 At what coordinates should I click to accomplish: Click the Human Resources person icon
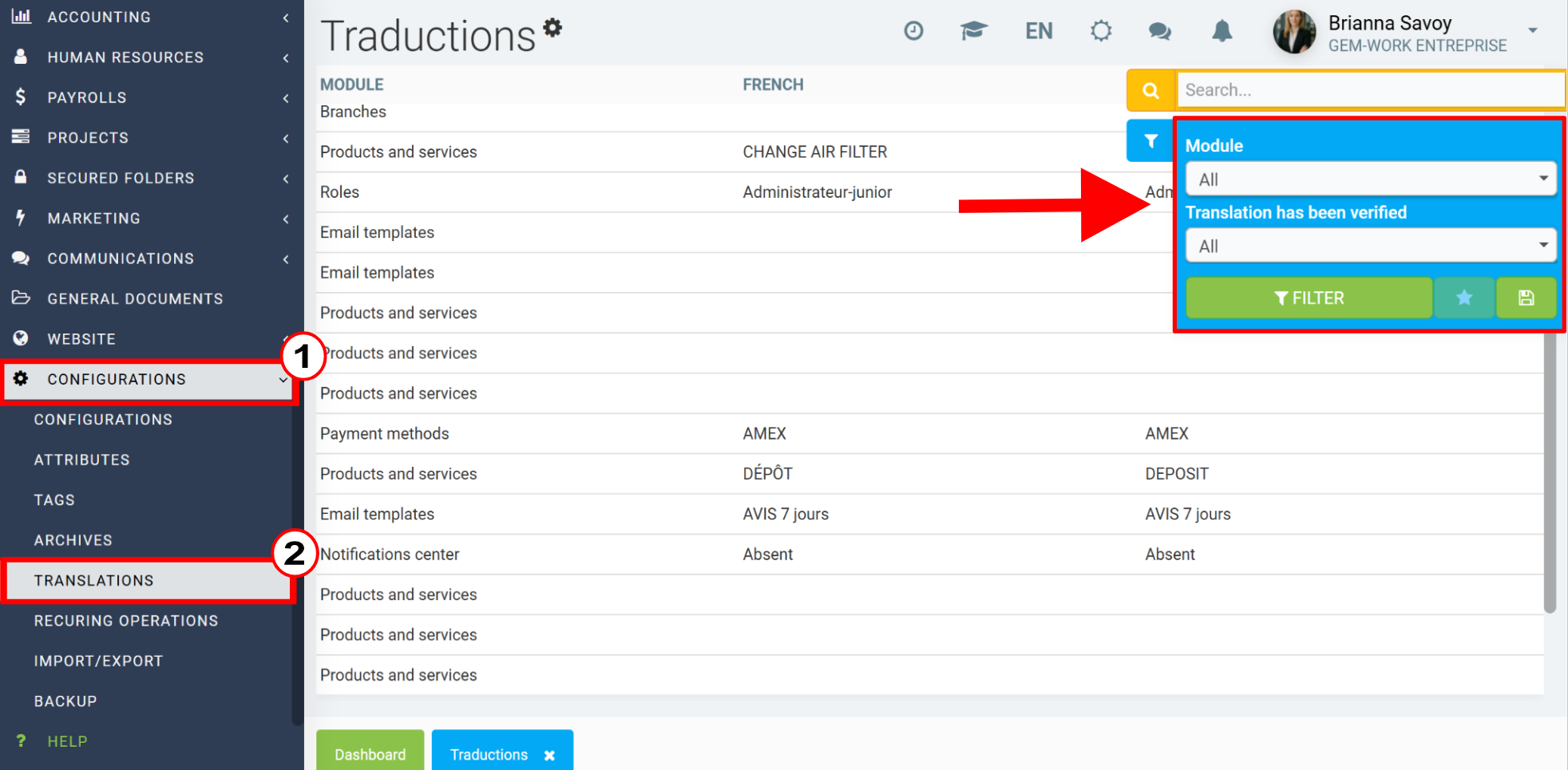tap(21, 57)
